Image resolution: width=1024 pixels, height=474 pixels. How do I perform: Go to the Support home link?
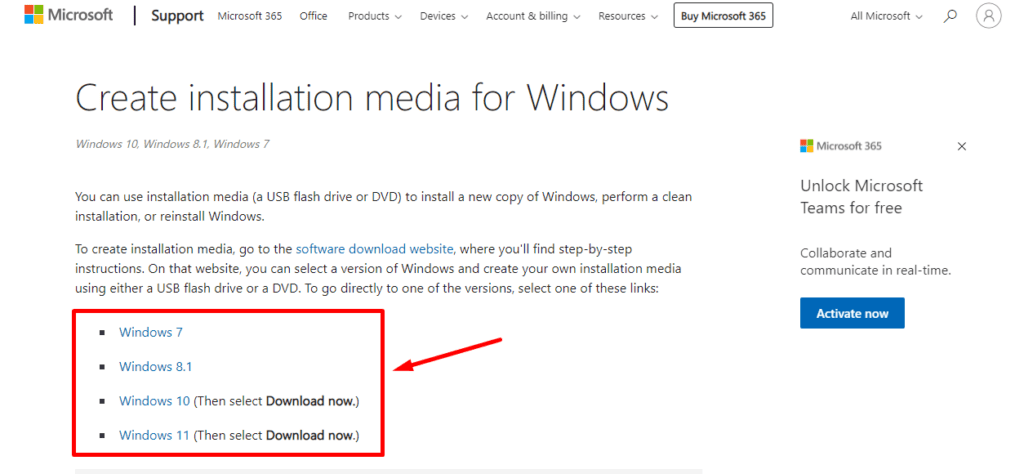tap(177, 16)
